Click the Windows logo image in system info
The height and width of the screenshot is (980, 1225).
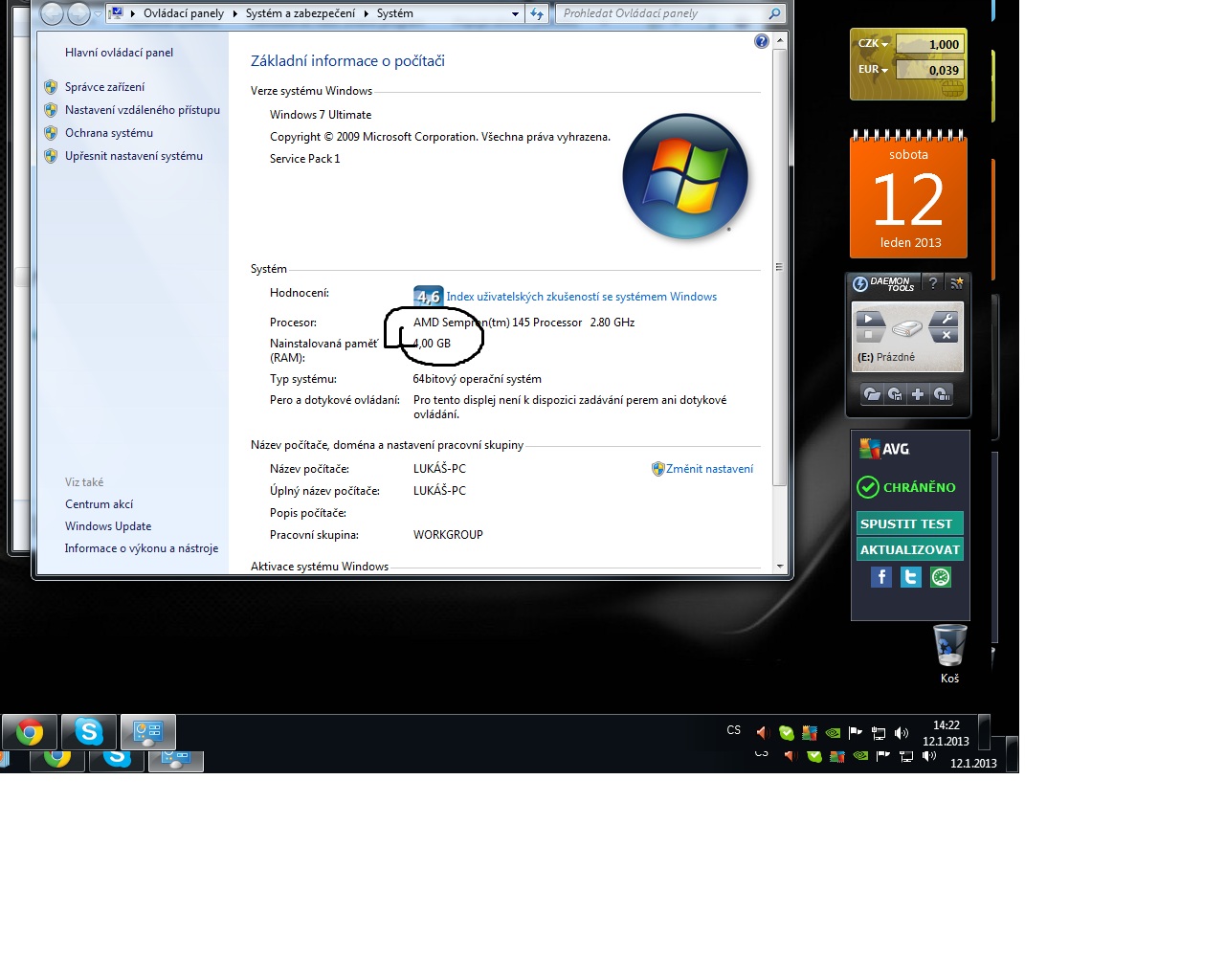point(685,177)
